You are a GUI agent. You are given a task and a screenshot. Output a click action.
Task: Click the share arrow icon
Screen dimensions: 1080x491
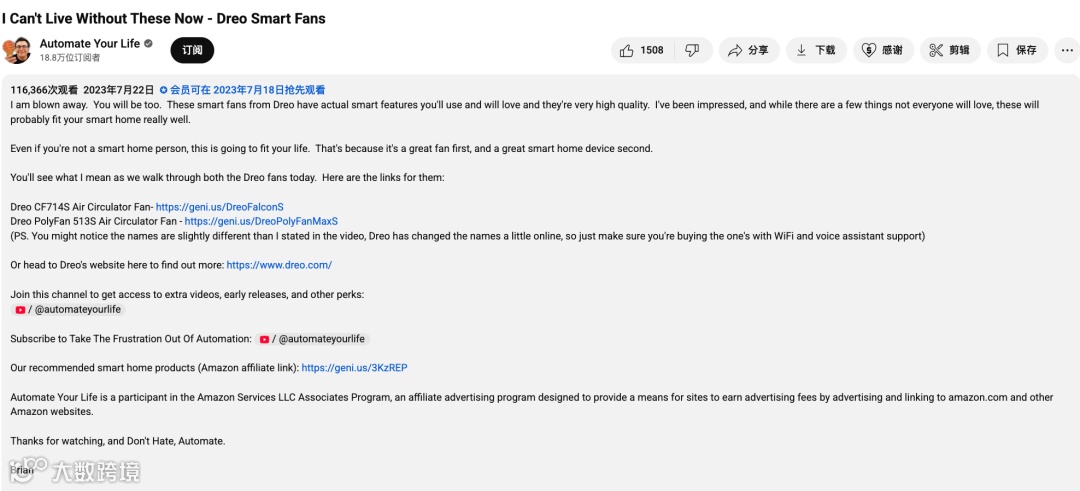[735, 50]
